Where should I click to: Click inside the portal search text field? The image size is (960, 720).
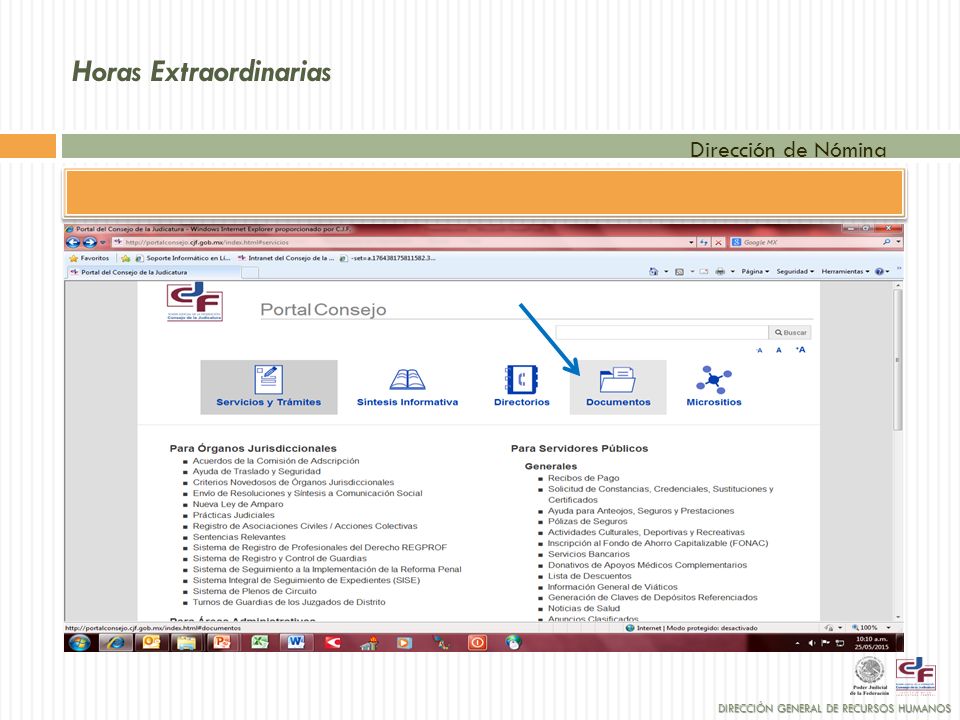(662, 332)
